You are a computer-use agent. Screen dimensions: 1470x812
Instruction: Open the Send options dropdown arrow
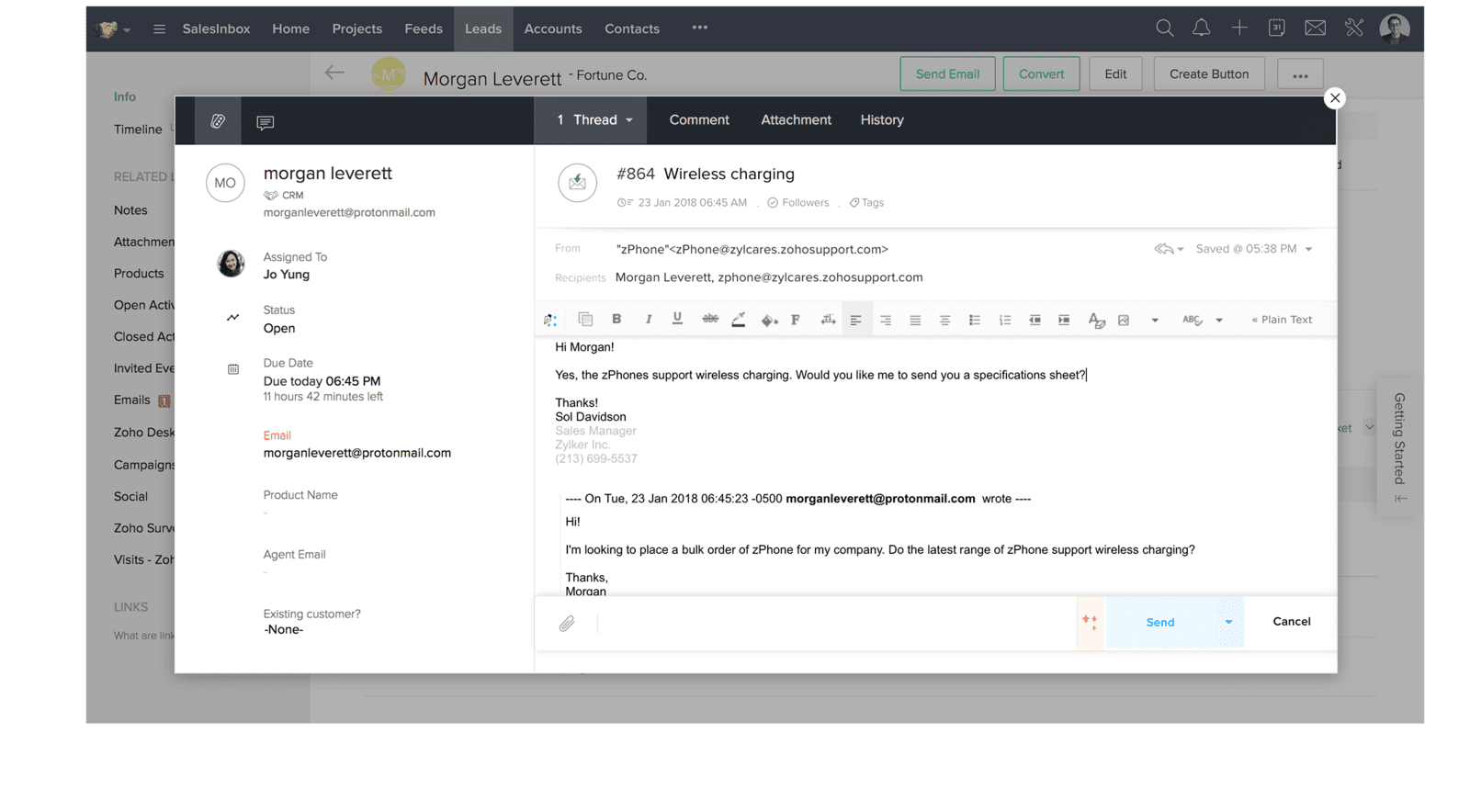[1228, 622]
